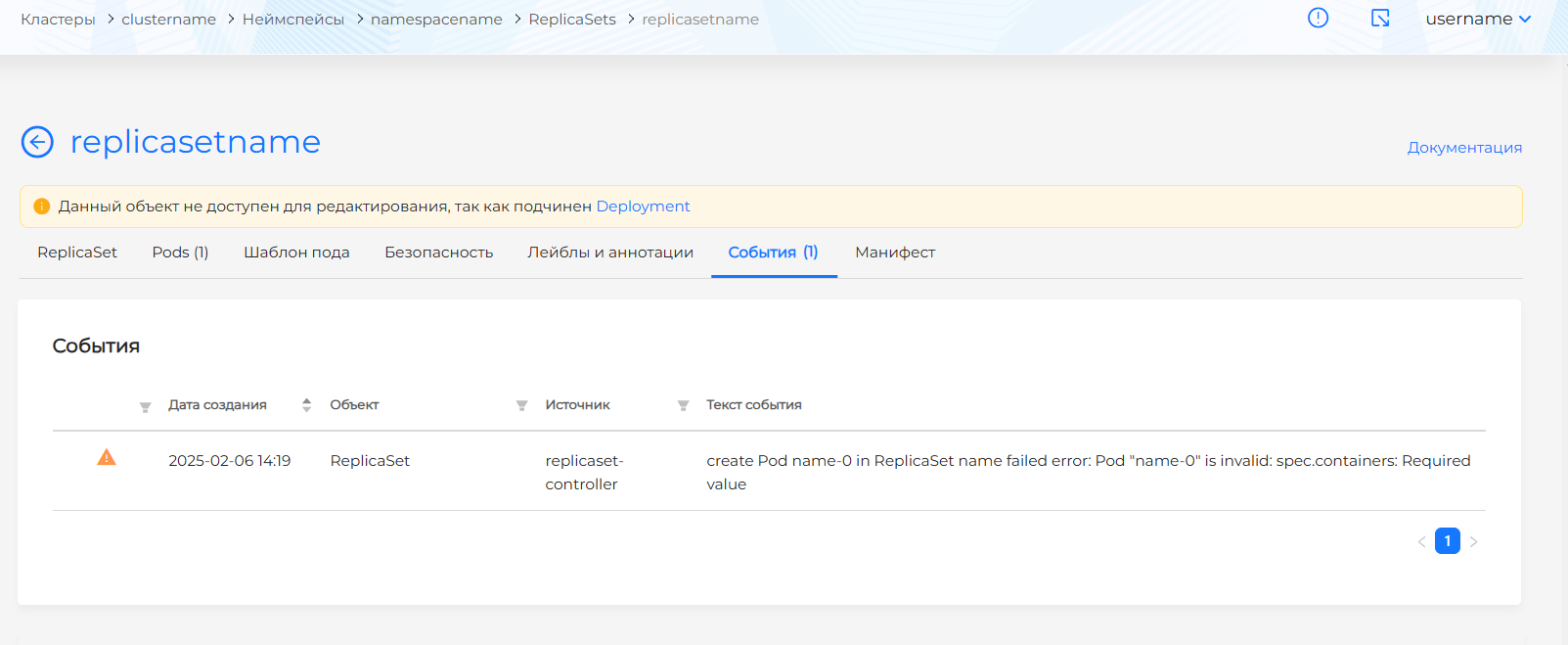
Task: Go to next page of events
Action: (1473, 541)
